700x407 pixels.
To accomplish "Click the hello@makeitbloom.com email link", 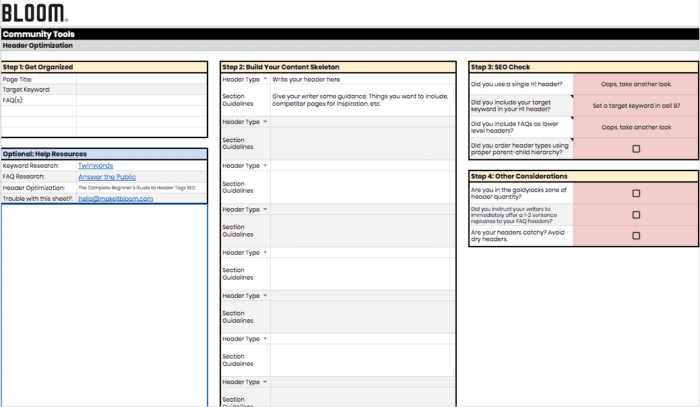I will [115, 198].
